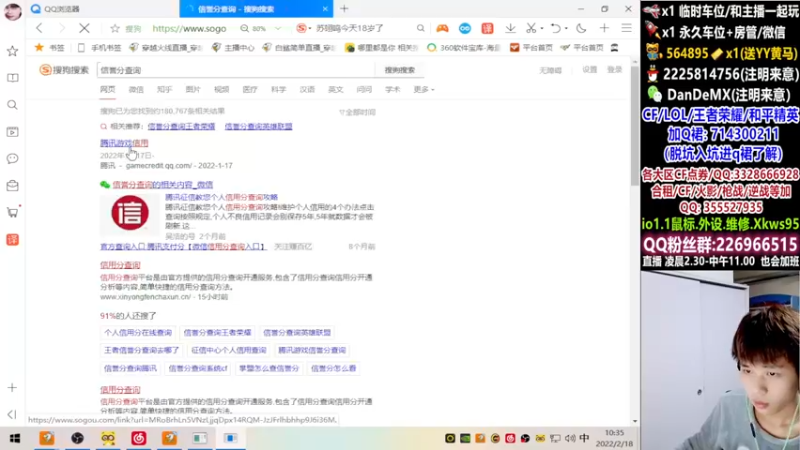
Task: Open the 360软件宝库 bookmark
Action: pos(463,47)
